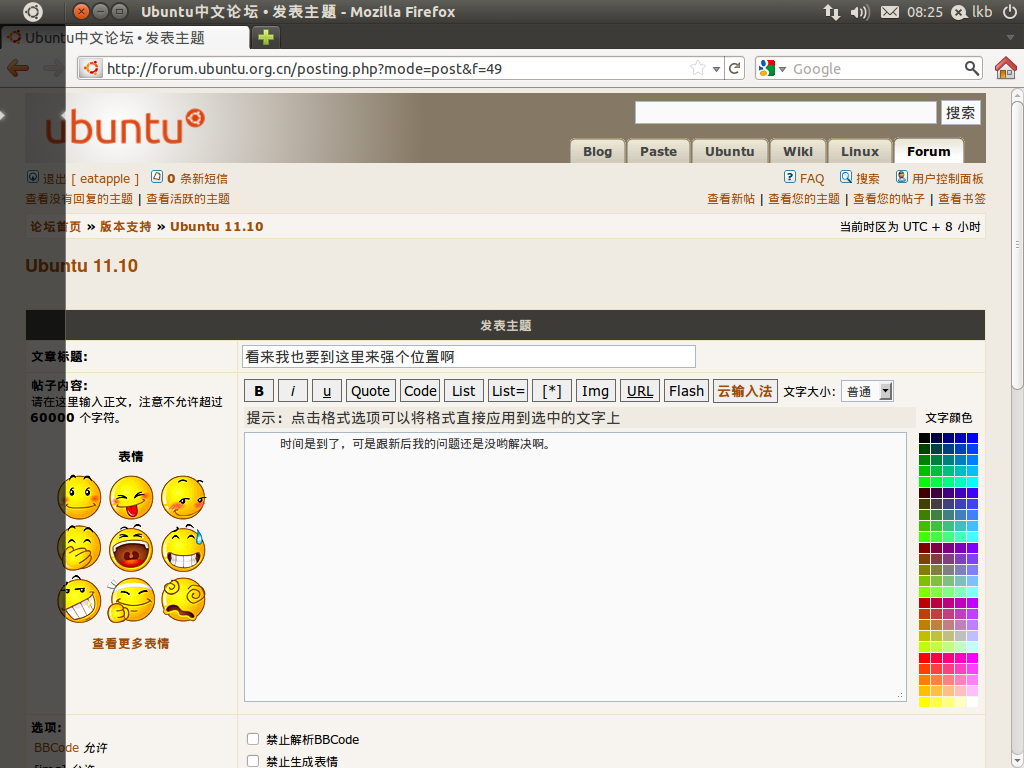Reload the page with the refresh icon
This screenshot has width=1024, height=768.
click(x=735, y=68)
